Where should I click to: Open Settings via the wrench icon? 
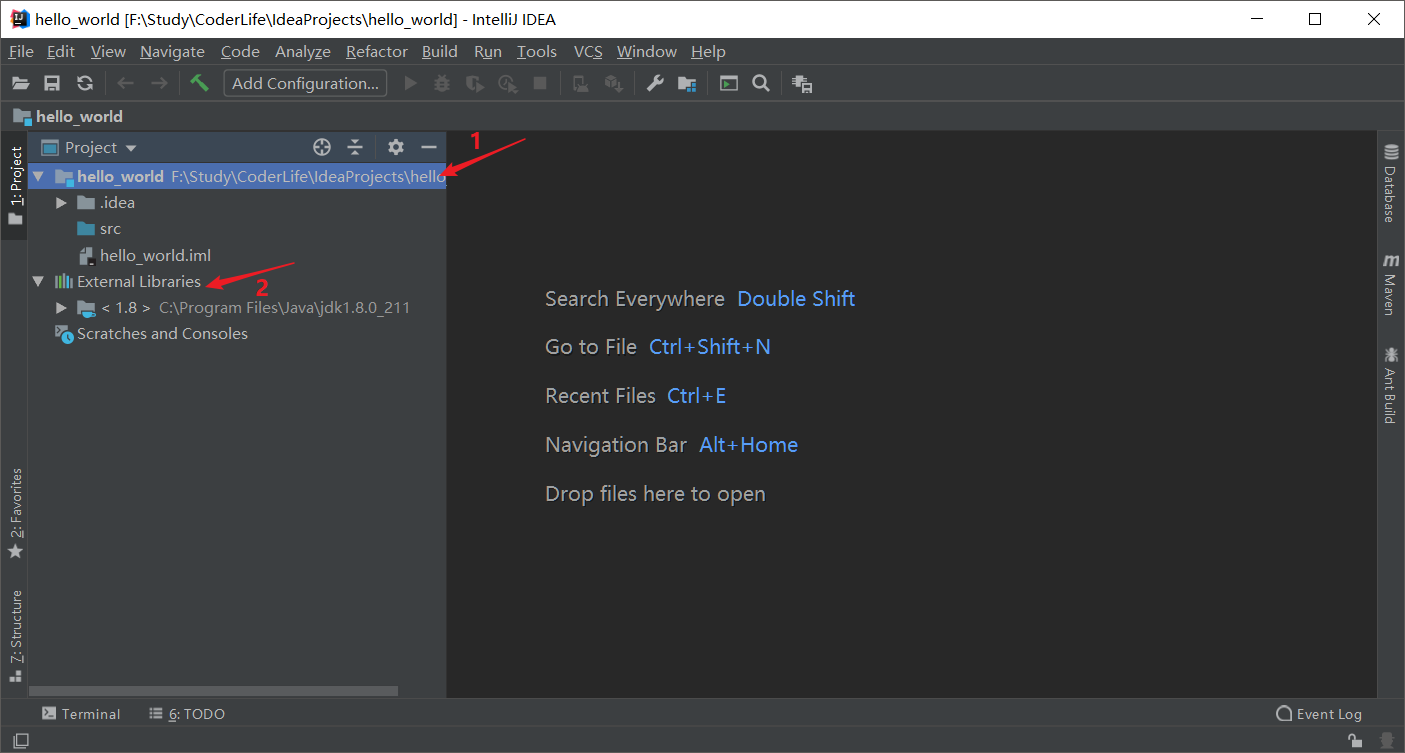click(654, 84)
